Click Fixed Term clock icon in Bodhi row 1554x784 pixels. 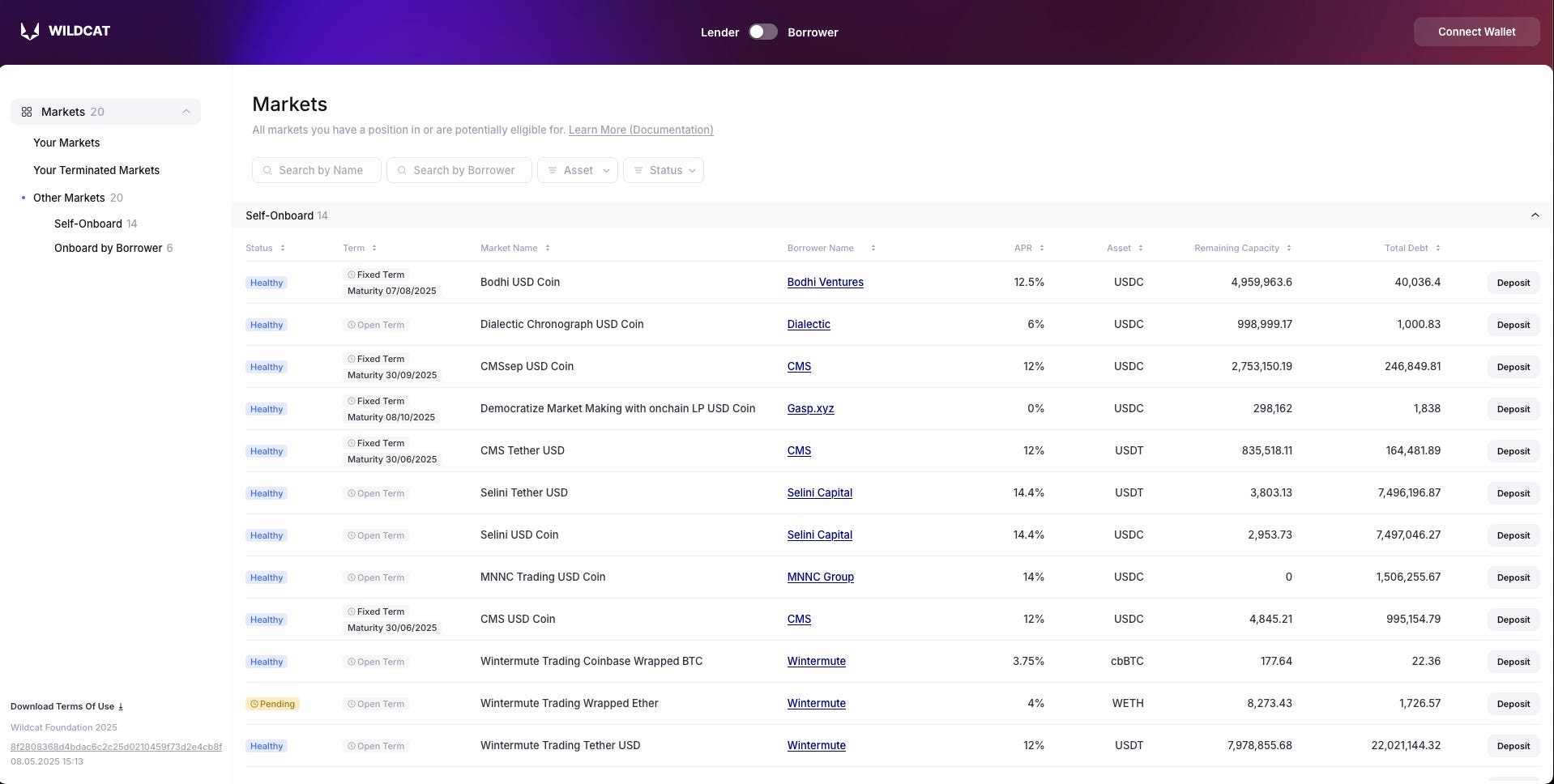352,275
